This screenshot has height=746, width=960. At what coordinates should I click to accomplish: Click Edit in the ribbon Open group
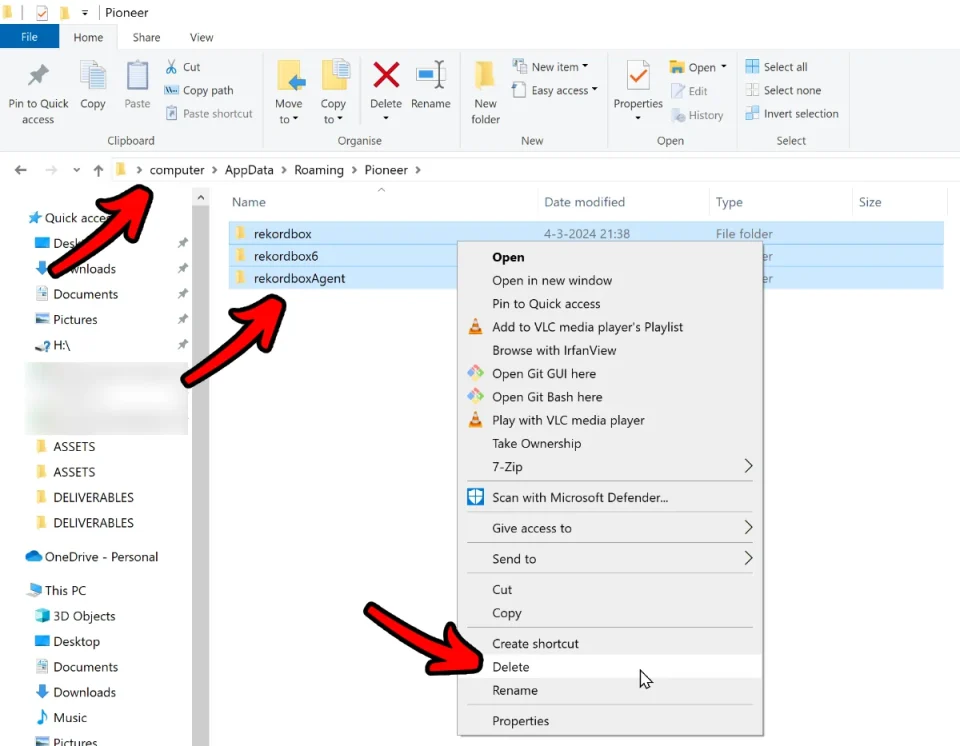[x=689, y=91]
